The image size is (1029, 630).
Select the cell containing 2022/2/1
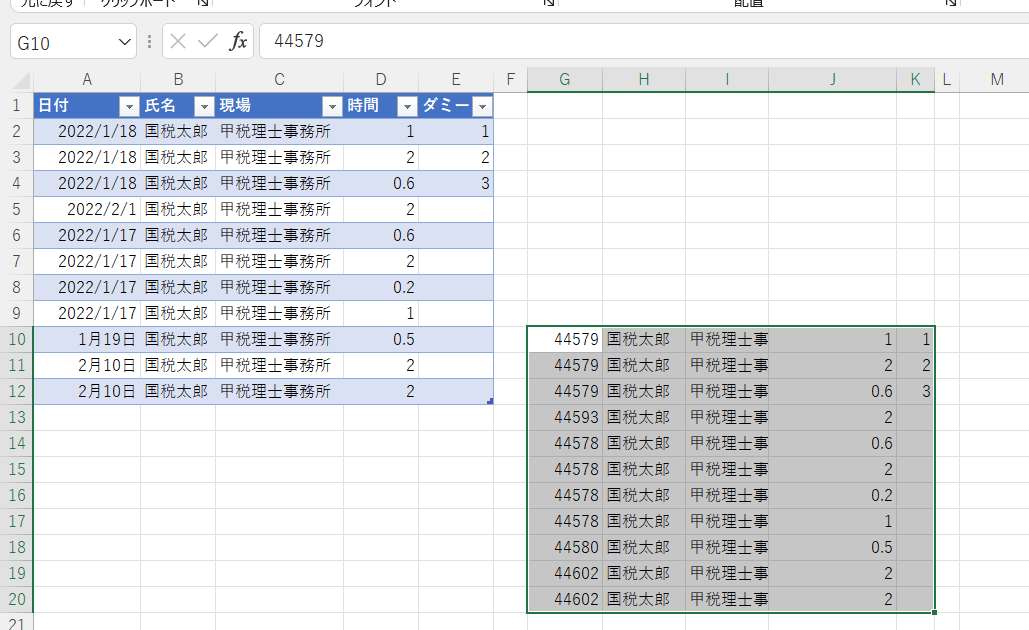tap(88, 209)
